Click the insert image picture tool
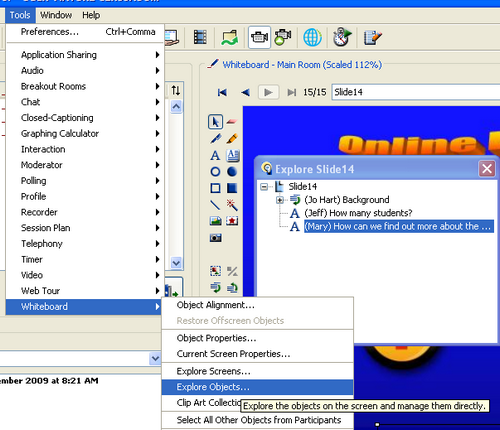The width and height of the screenshot is (500, 430). [215, 221]
